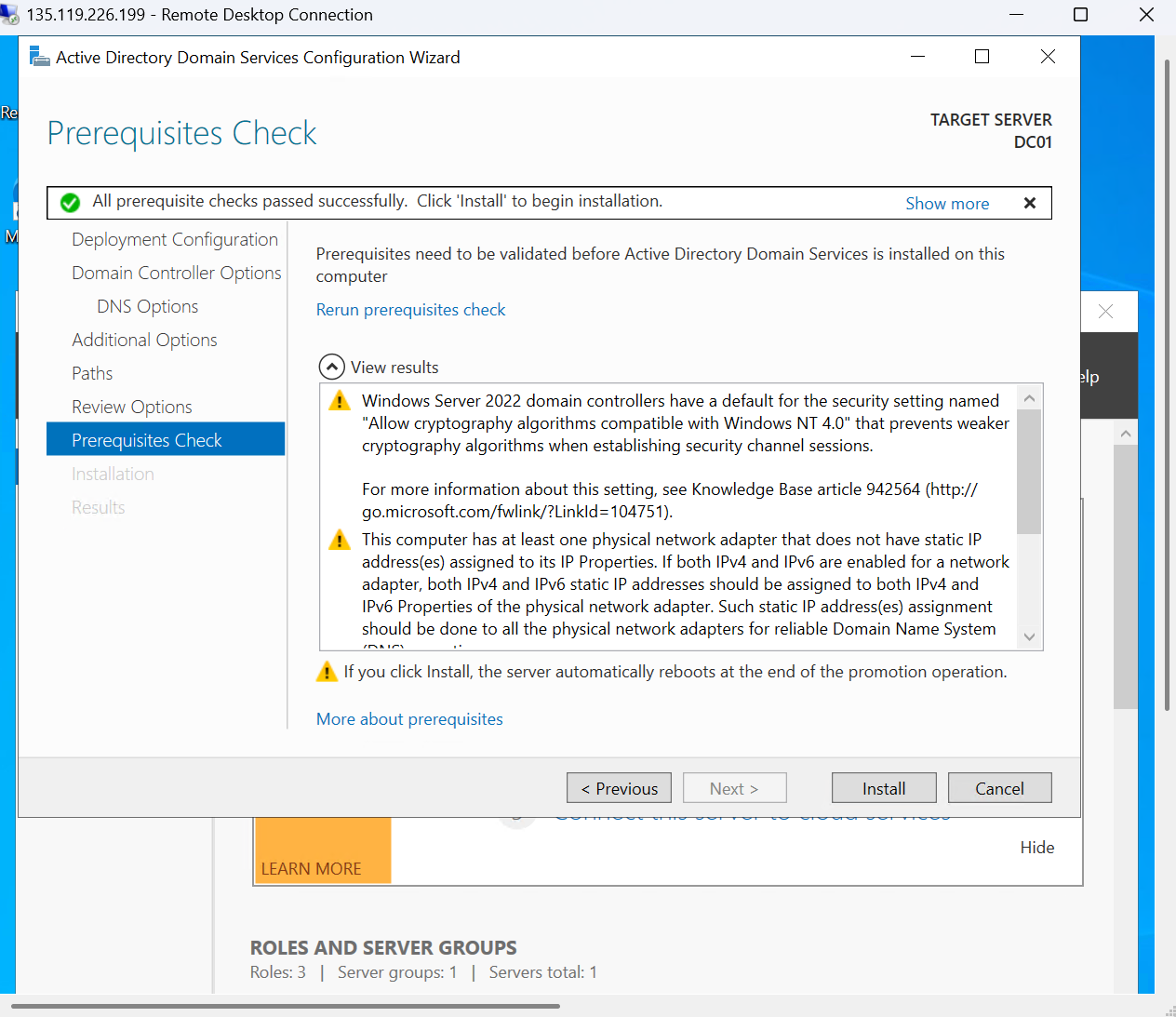1176x1017 pixels.
Task: Click the cryptography warning triangle icon
Action: coord(340,401)
